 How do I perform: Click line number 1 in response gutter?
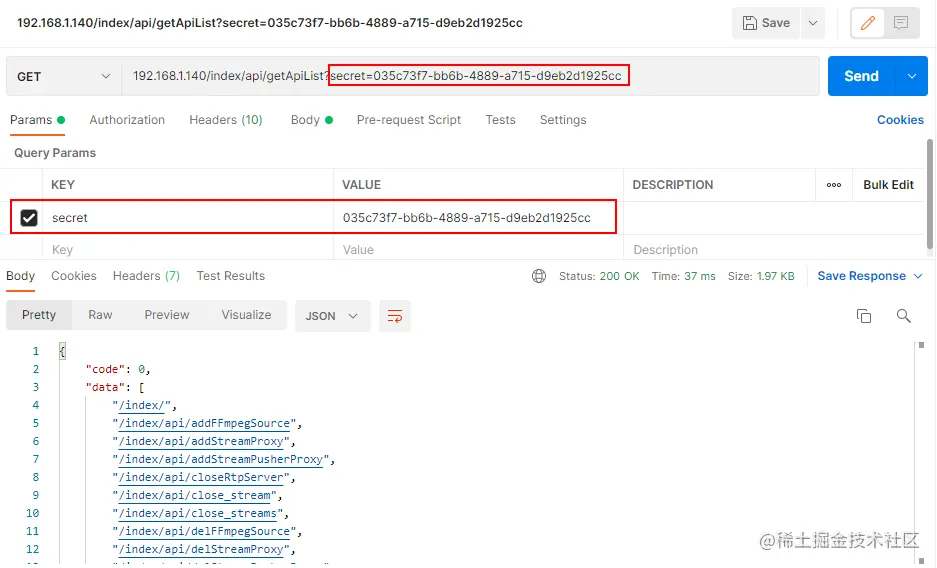[x=36, y=351]
